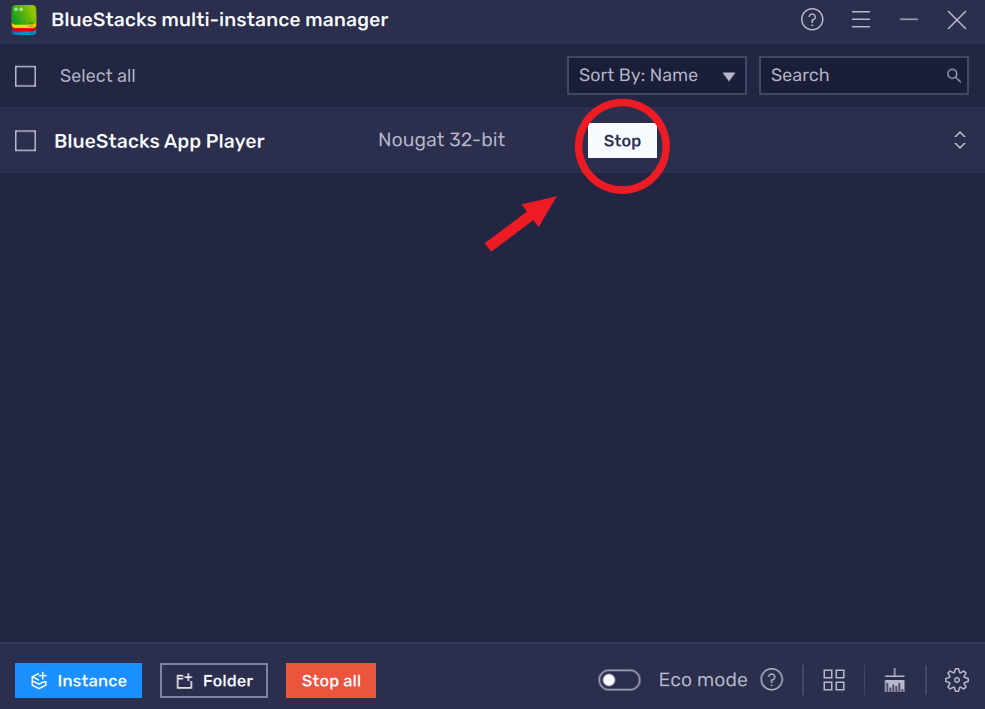Open the Sort By: Name dropdown
This screenshot has height=709, width=985.
656,75
